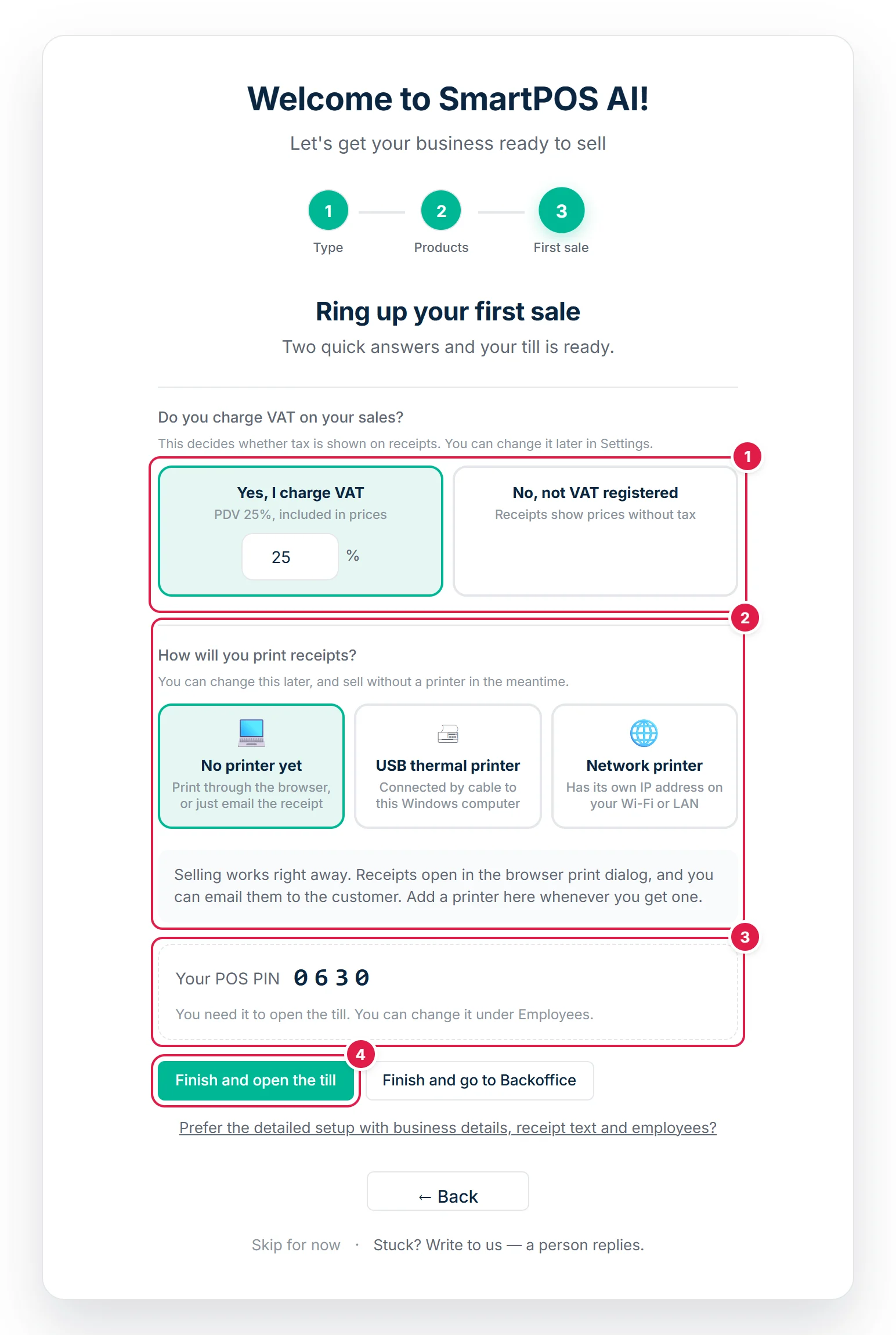
Task: Click red annotation badge number 4
Action: pos(360,1055)
